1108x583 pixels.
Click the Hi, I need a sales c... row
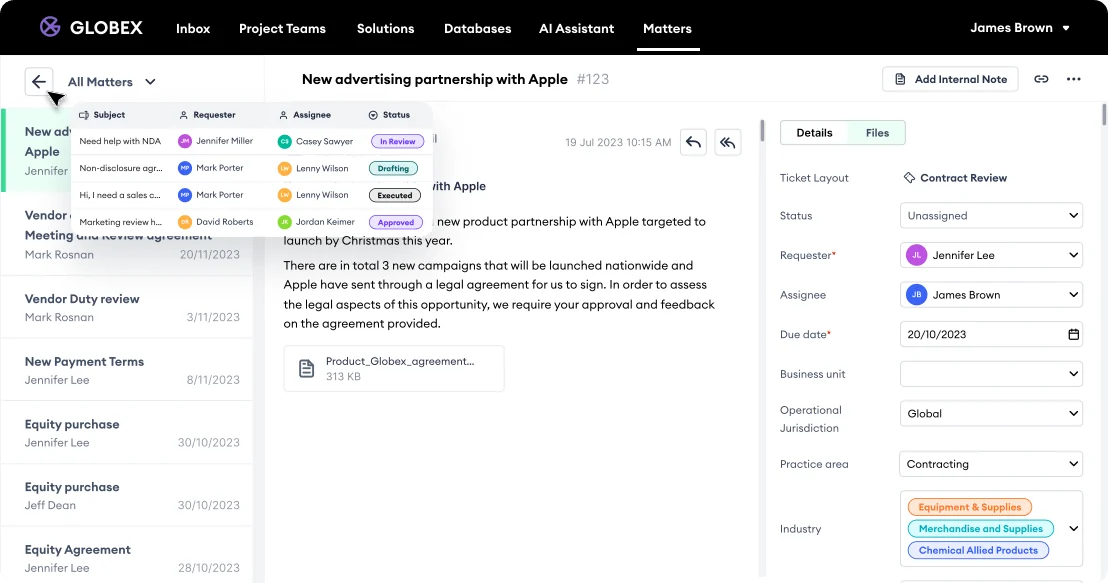252,195
